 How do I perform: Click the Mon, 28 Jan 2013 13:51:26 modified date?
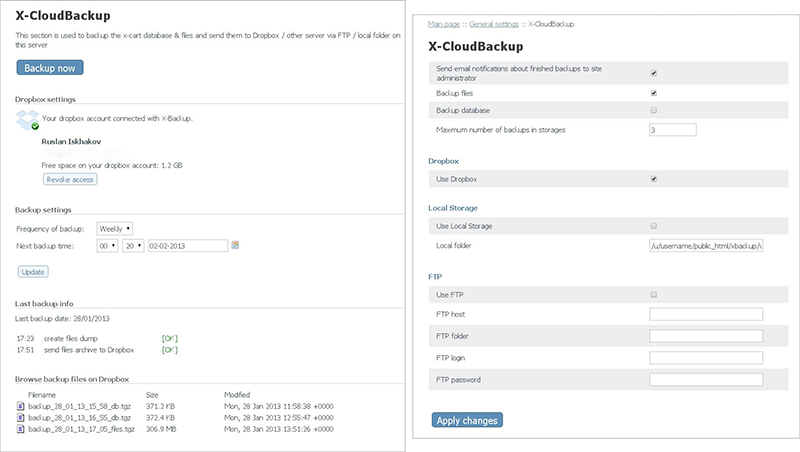tap(279, 429)
